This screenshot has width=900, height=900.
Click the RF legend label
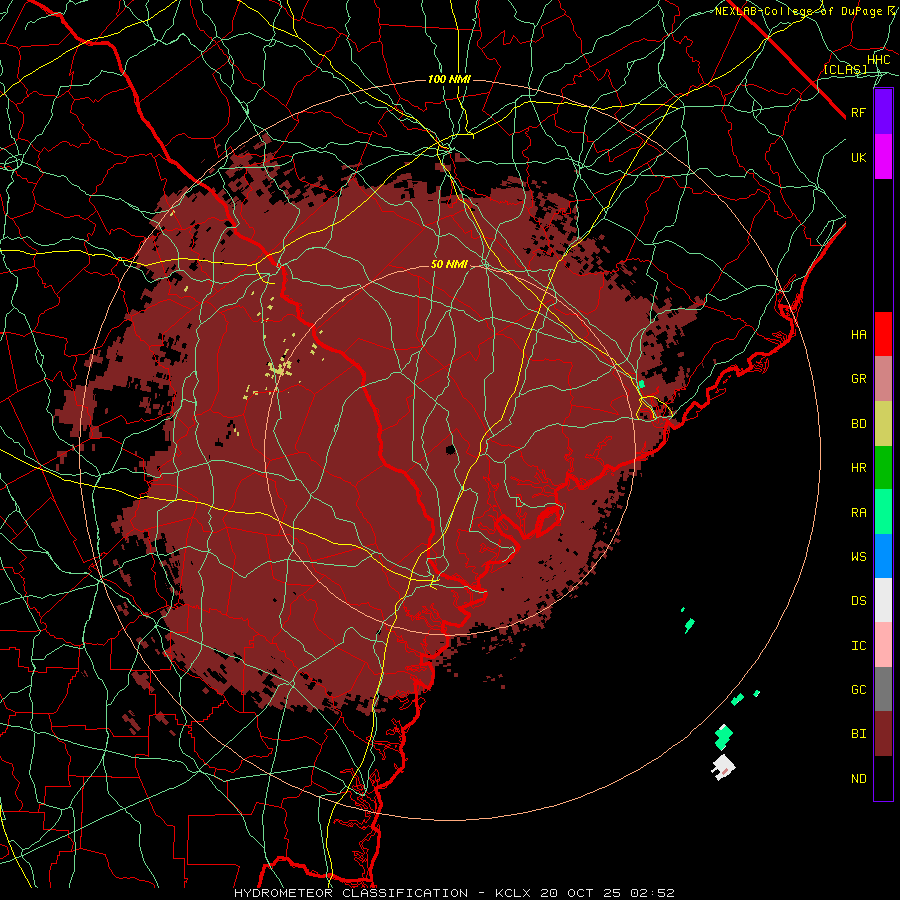(x=858, y=112)
